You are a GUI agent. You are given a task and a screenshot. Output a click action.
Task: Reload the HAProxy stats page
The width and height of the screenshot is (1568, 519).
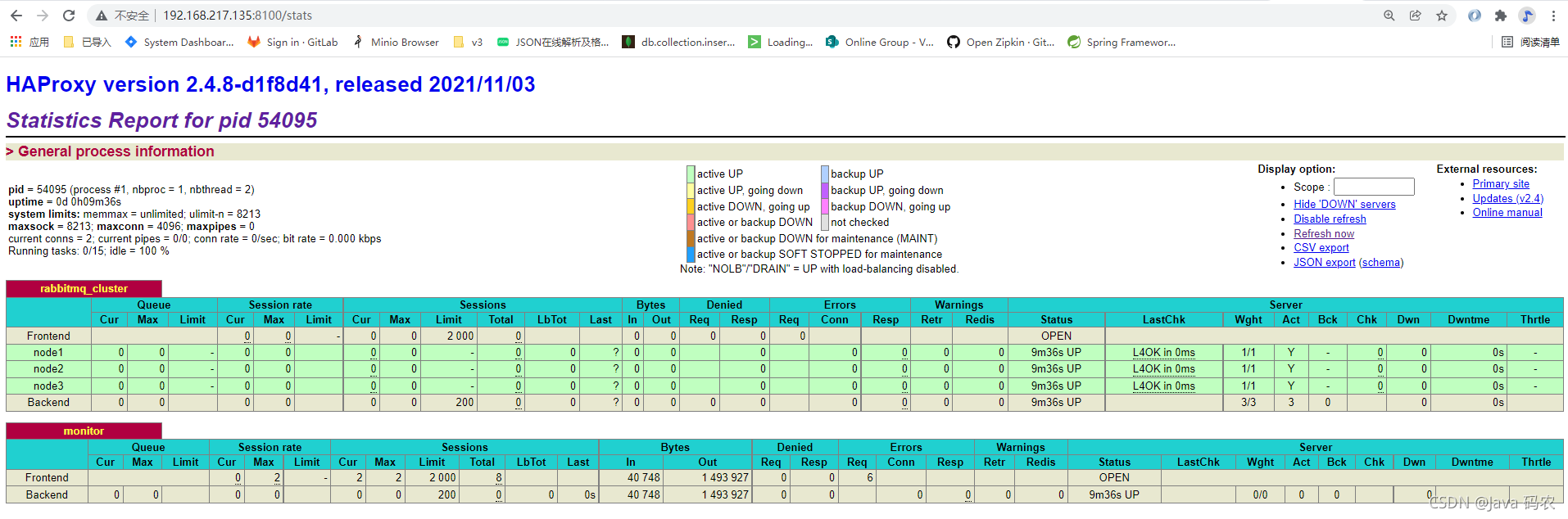point(69,16)
